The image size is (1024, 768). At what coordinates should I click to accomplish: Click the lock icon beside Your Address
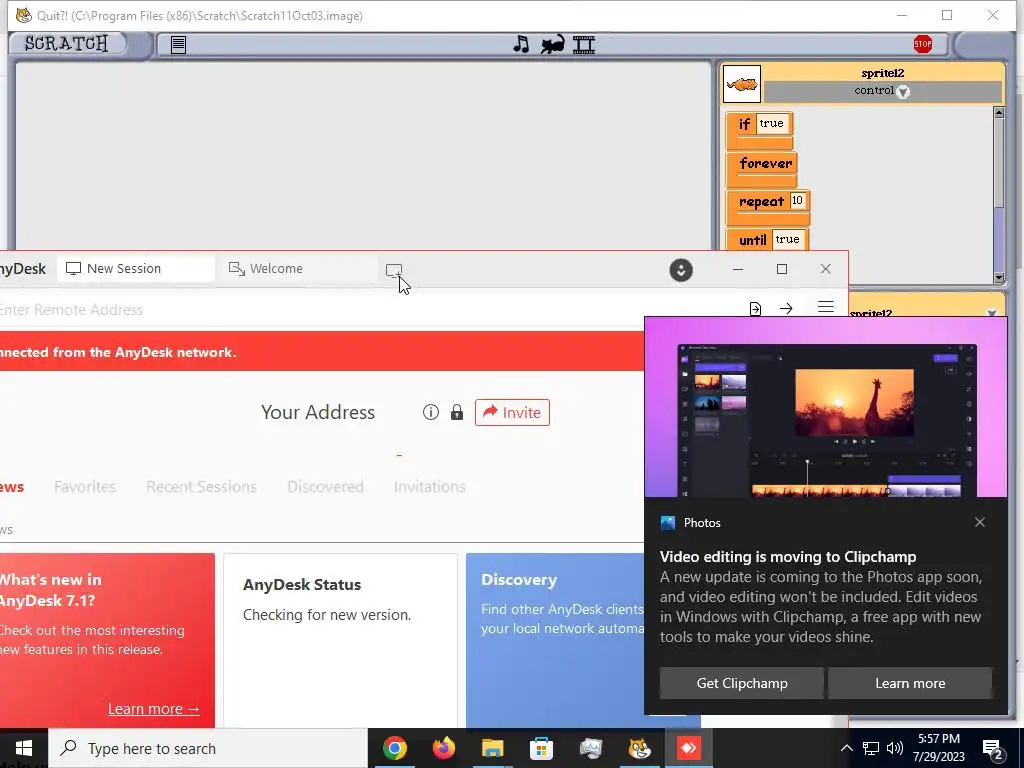(x=457, y=412)
